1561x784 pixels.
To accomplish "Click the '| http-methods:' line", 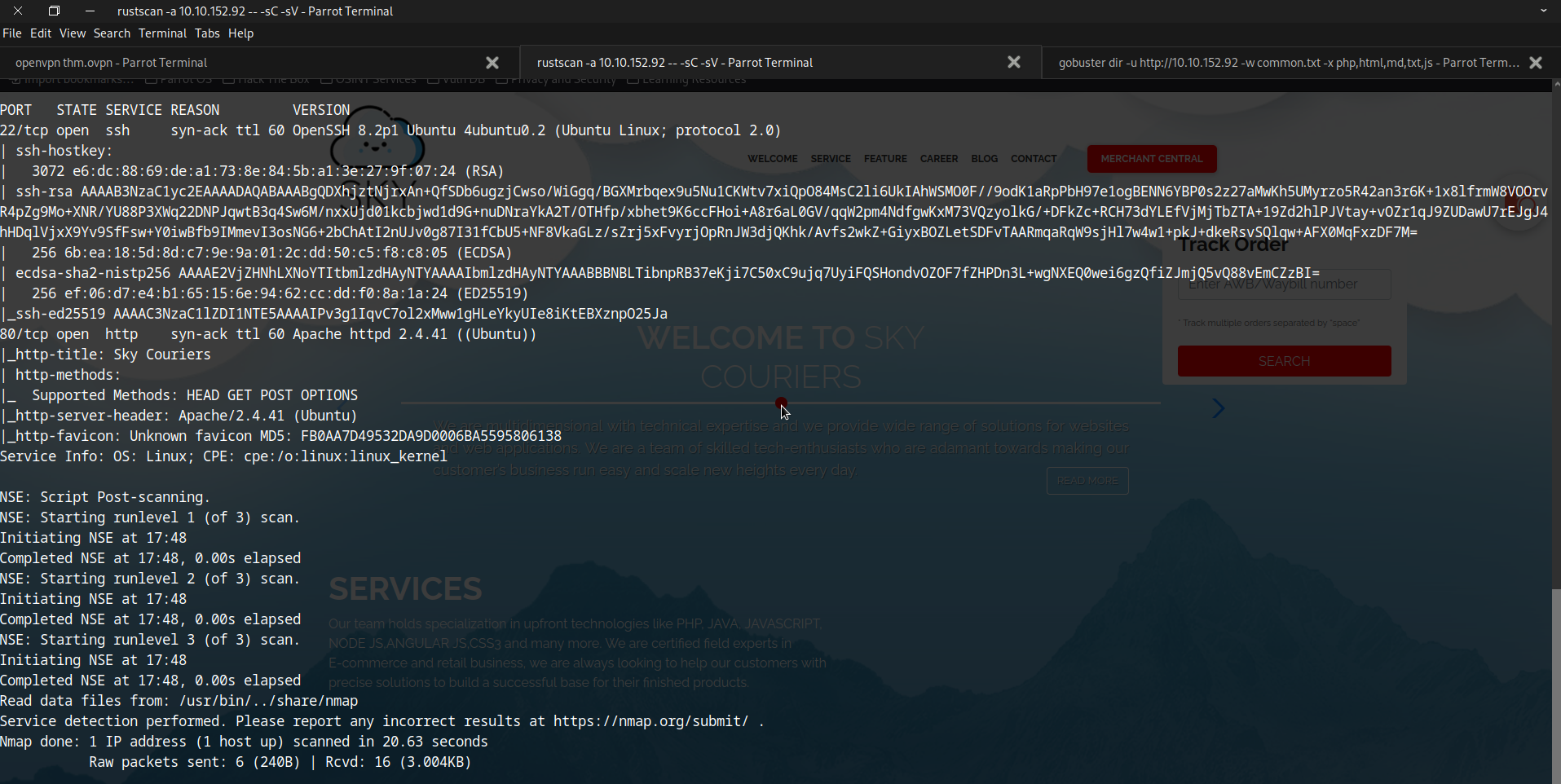I will tap(60, 375).
